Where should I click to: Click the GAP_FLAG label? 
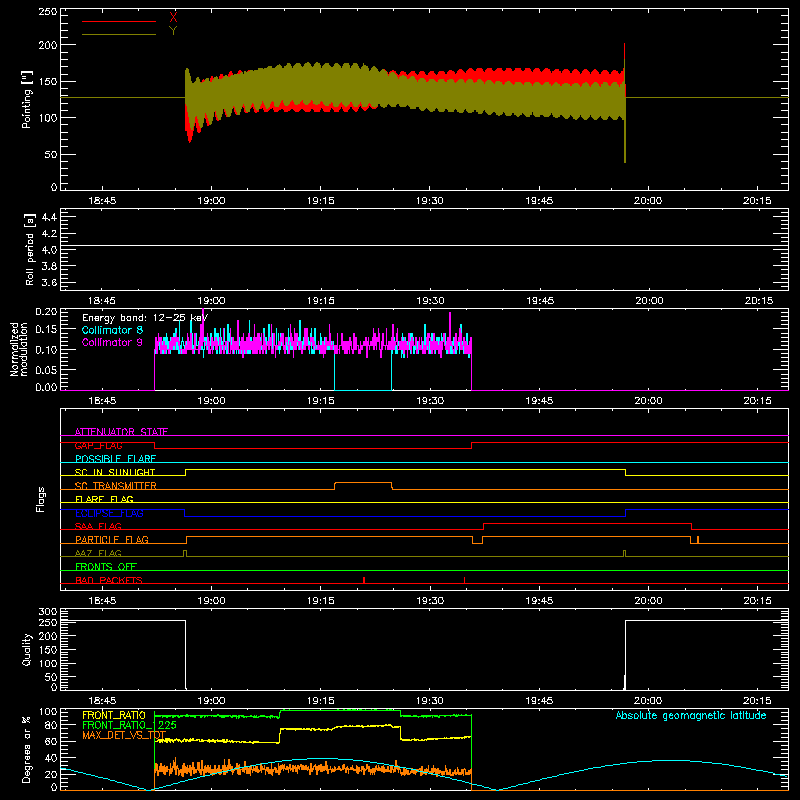98,445
